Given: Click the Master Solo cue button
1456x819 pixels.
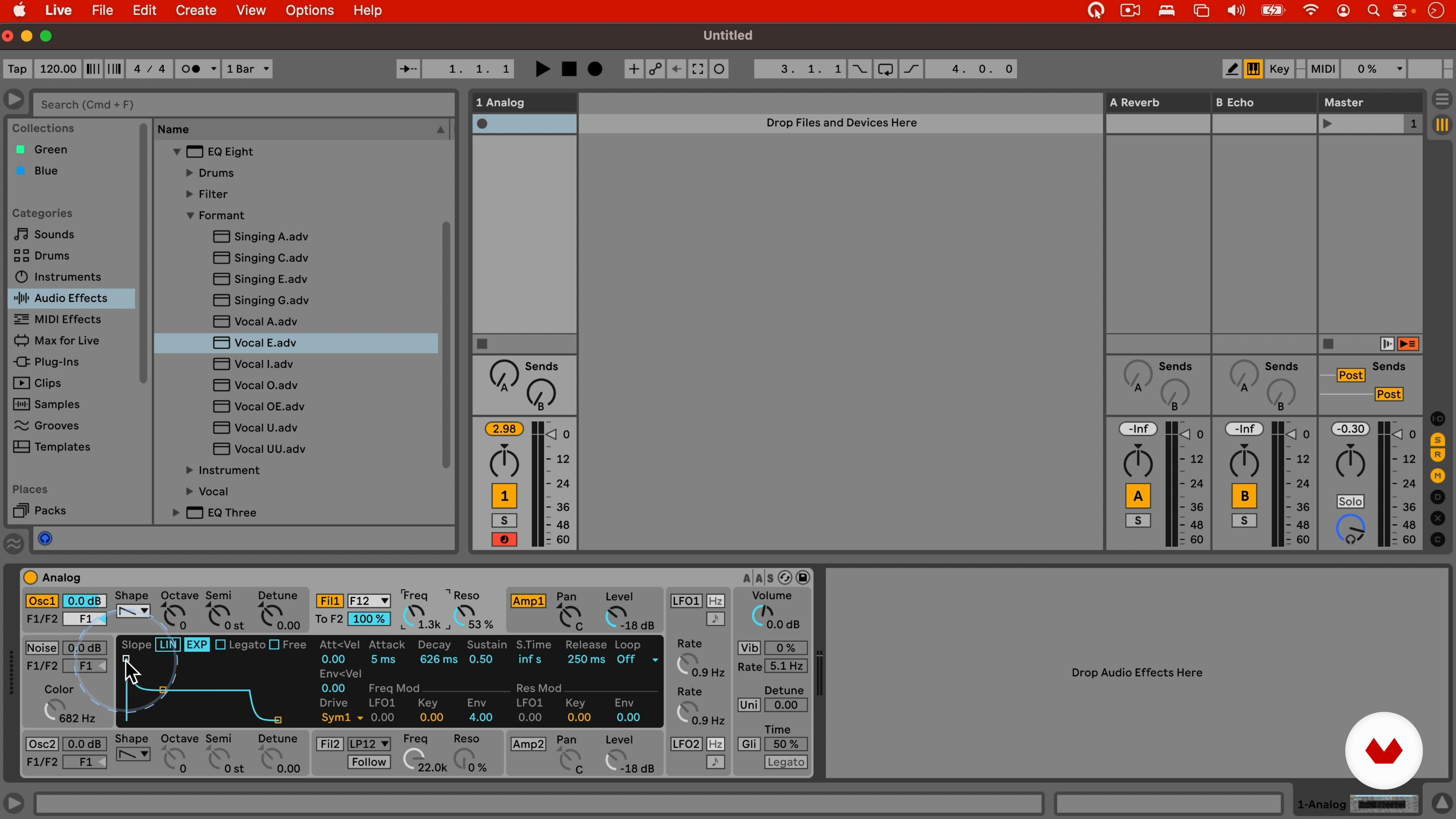Looking at the screenshot, I should (x=1350, y=501).
